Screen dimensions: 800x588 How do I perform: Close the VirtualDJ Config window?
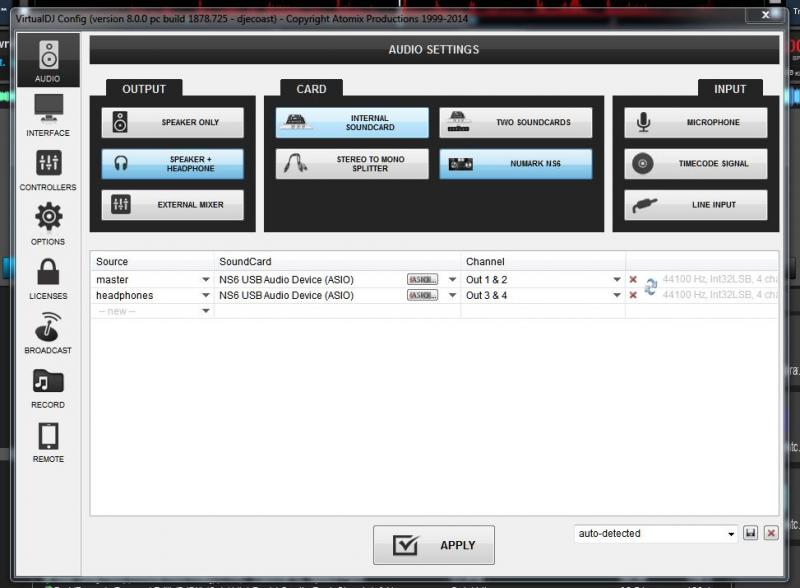point(765,15)
